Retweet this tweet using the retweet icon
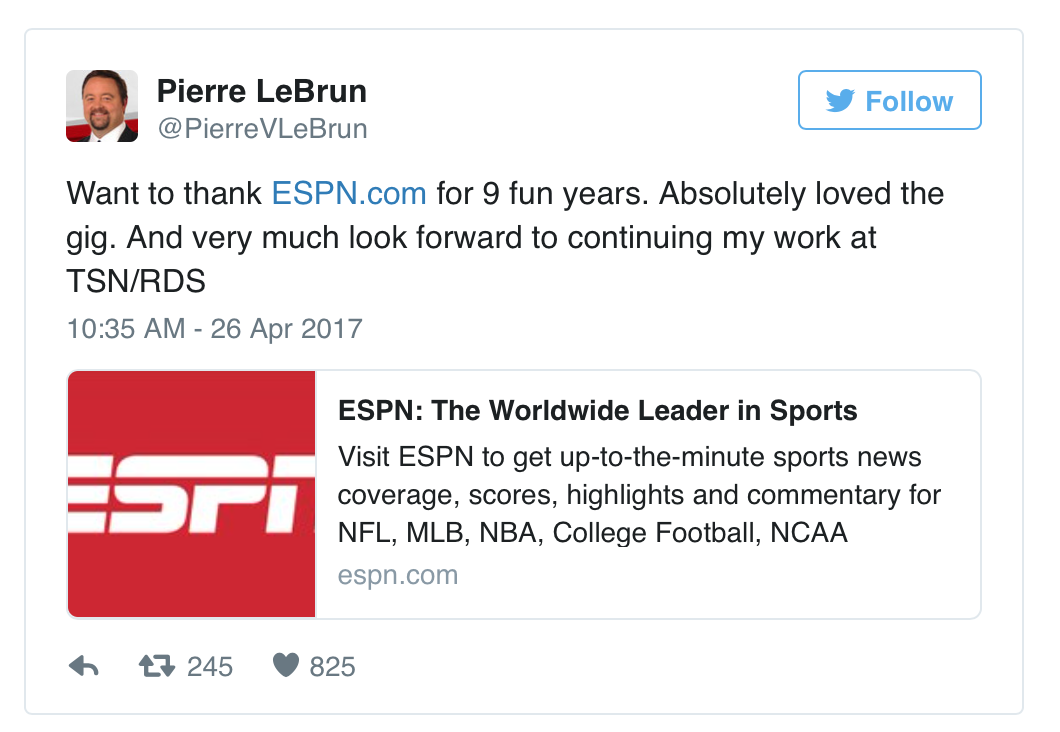Viewport: 1060px width, 732px height. tap(157, 666)
